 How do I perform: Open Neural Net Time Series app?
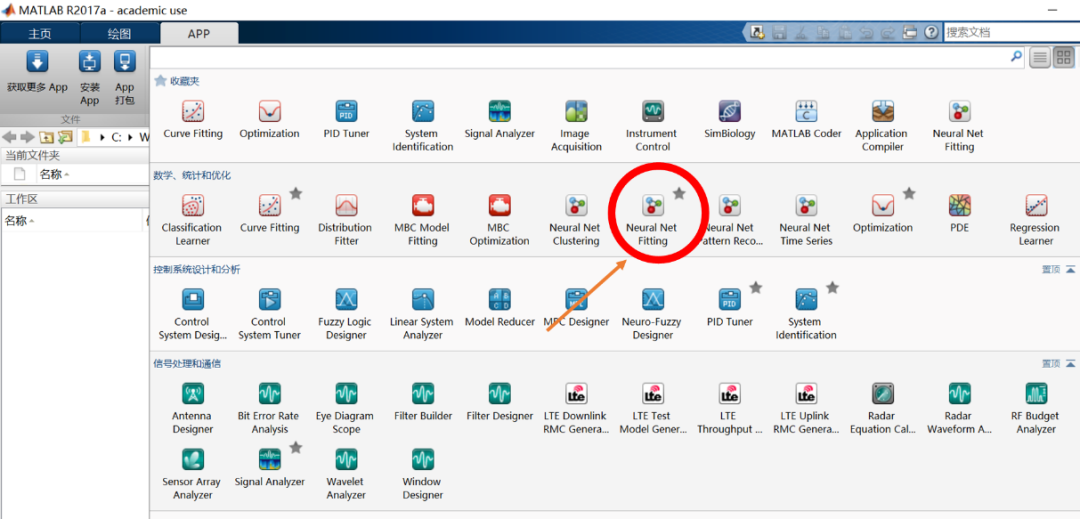pos(806,220)
